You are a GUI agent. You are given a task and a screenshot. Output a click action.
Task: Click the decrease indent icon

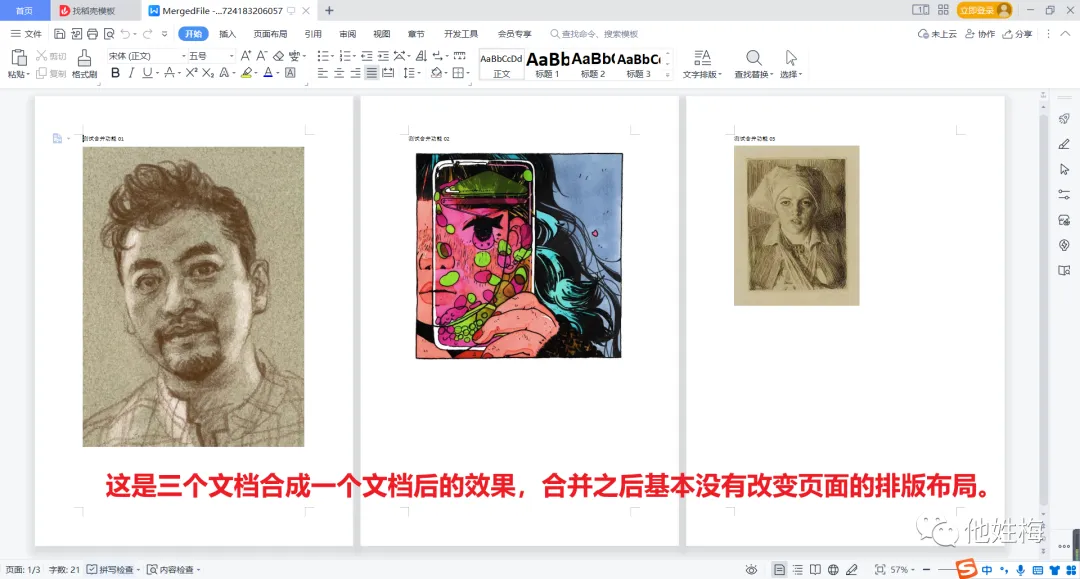pyautogui.click(x=366, y=56)
